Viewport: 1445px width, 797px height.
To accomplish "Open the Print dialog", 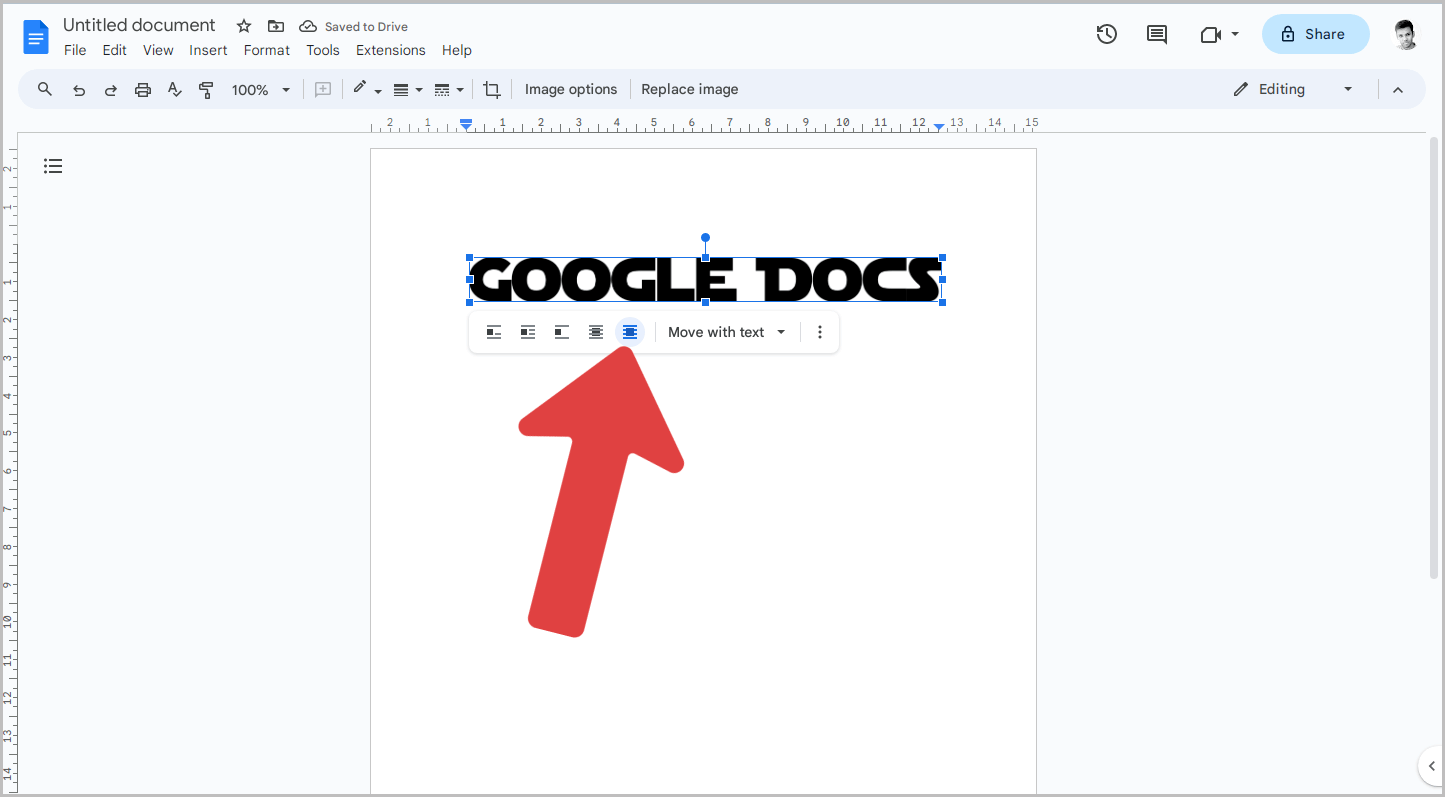I will [x=142, y=89].
